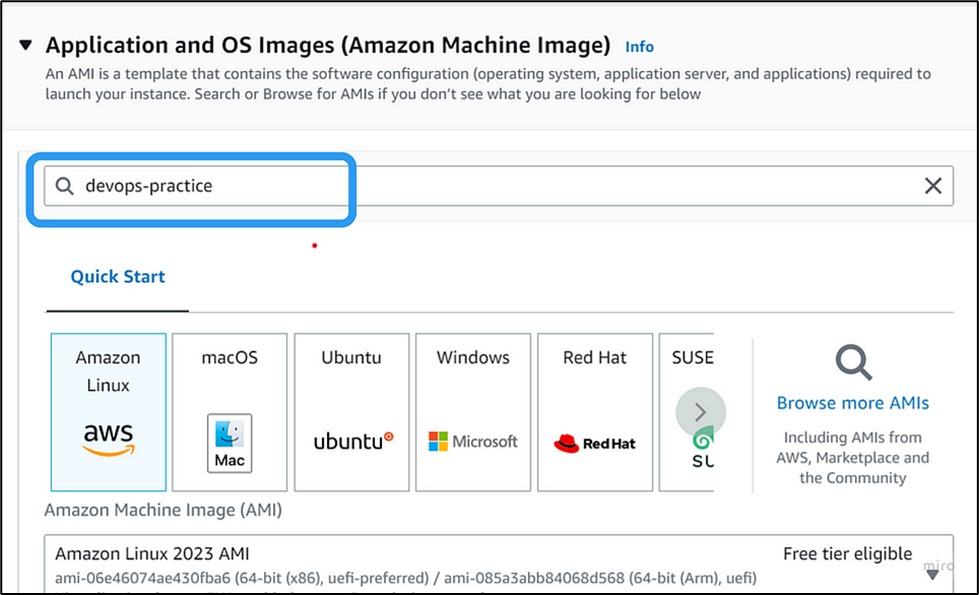Open the Browse more AMIs link
The image size is (979, 595).
[852, 402]
